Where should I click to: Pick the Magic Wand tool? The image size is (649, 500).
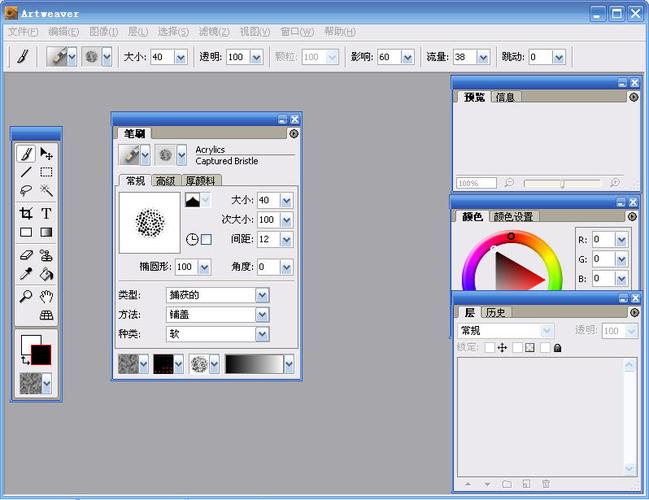tap(46, 191)
